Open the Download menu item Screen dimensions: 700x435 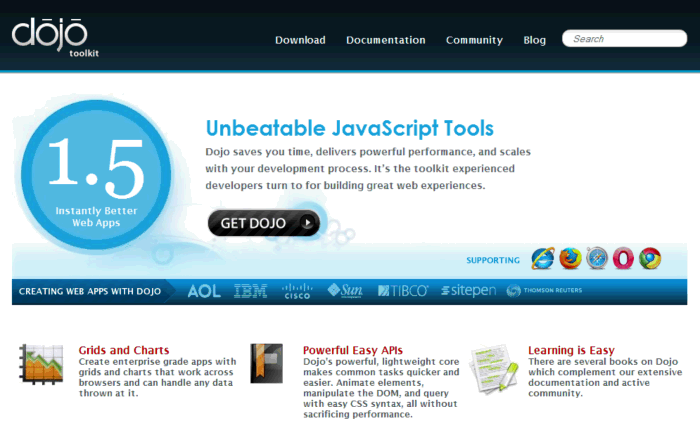point(300,40)
